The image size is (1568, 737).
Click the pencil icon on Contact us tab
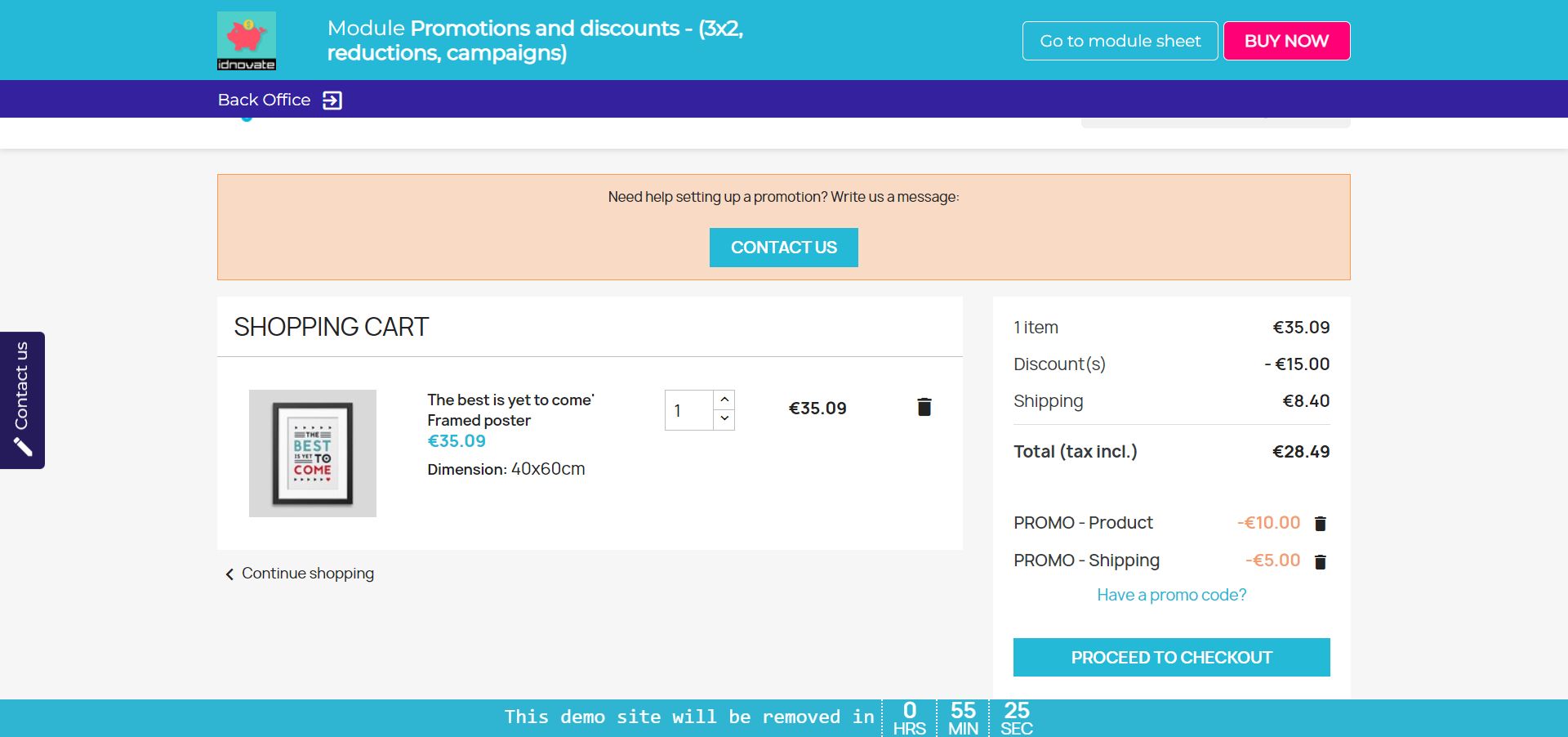23,447
